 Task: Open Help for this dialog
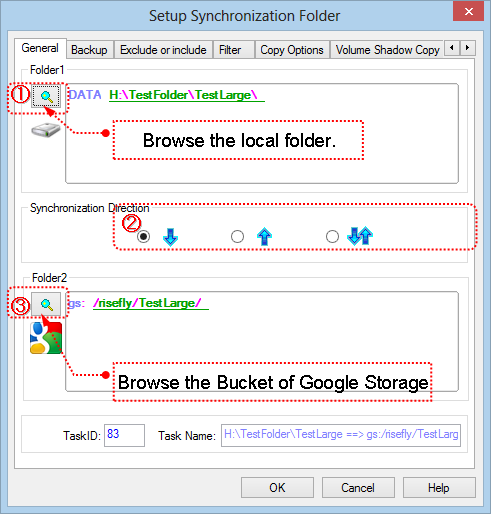(439, 488)
